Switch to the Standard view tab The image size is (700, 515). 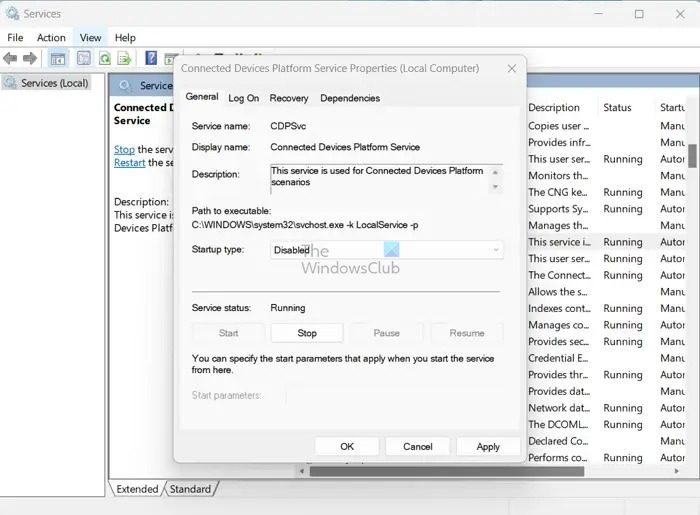click(190, 489)
